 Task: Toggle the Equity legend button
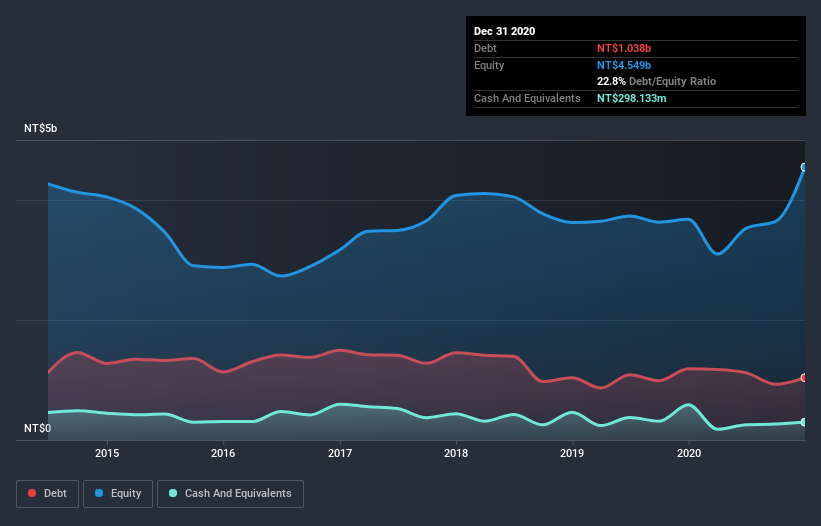[x=118, y=494]
